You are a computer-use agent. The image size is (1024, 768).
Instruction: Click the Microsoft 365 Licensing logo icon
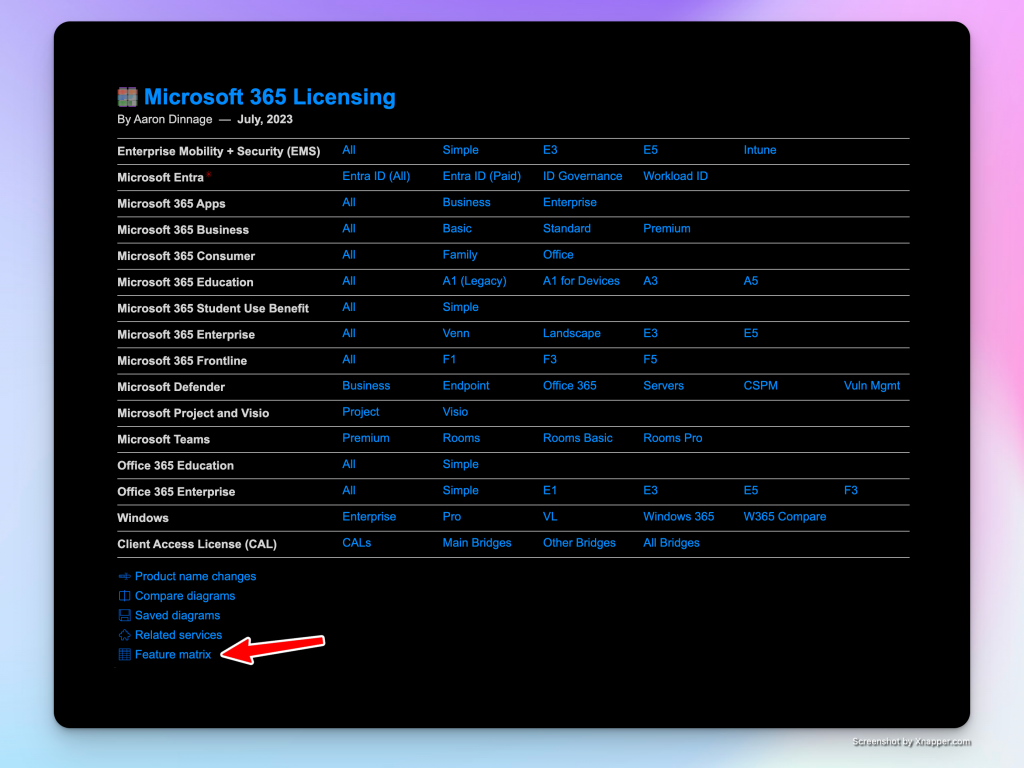(x=127, y=97)
